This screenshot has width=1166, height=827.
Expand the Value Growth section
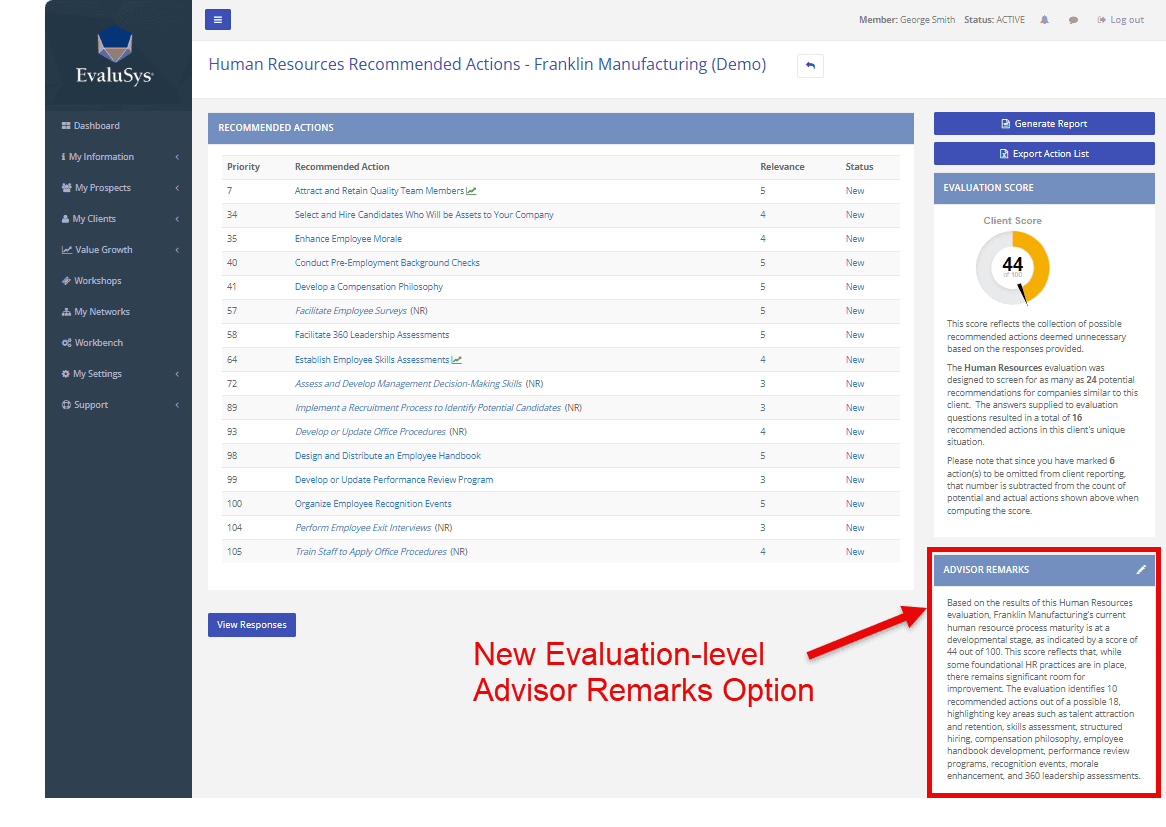(x=103, y=250)
